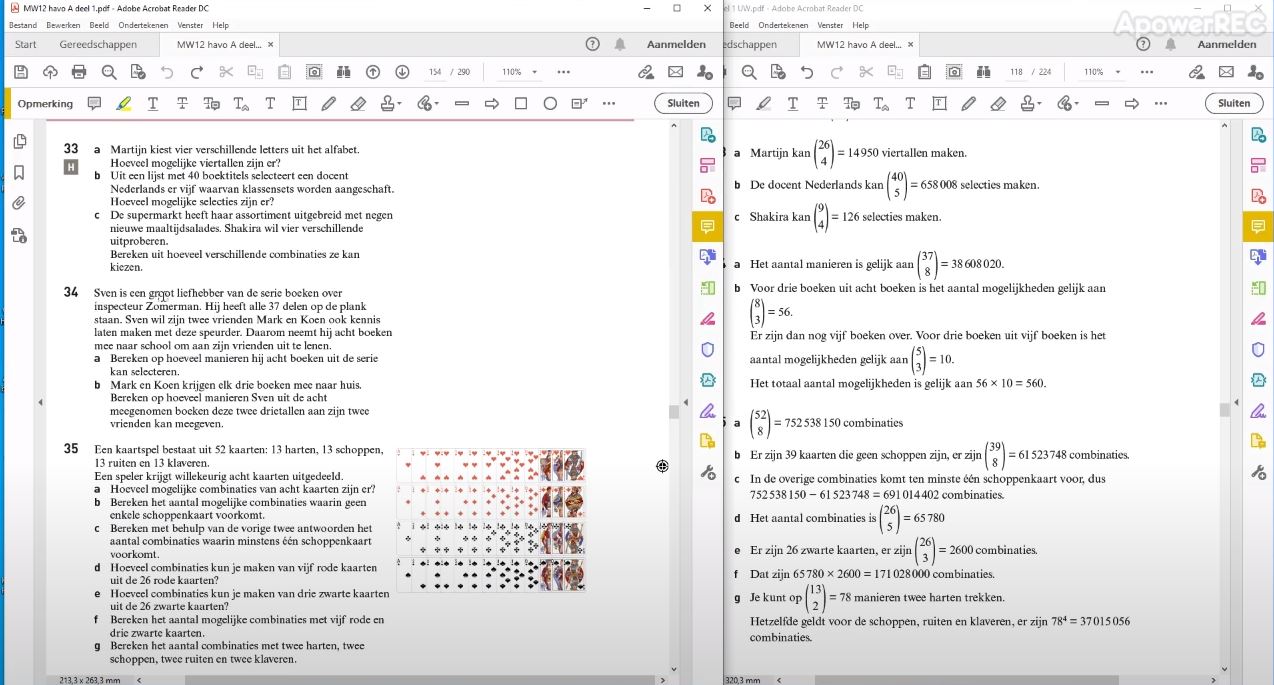Viewport: 1274px width, 685px height.
Task: Click Aanmelden in right window
Action: click(x=1227, y=44)
